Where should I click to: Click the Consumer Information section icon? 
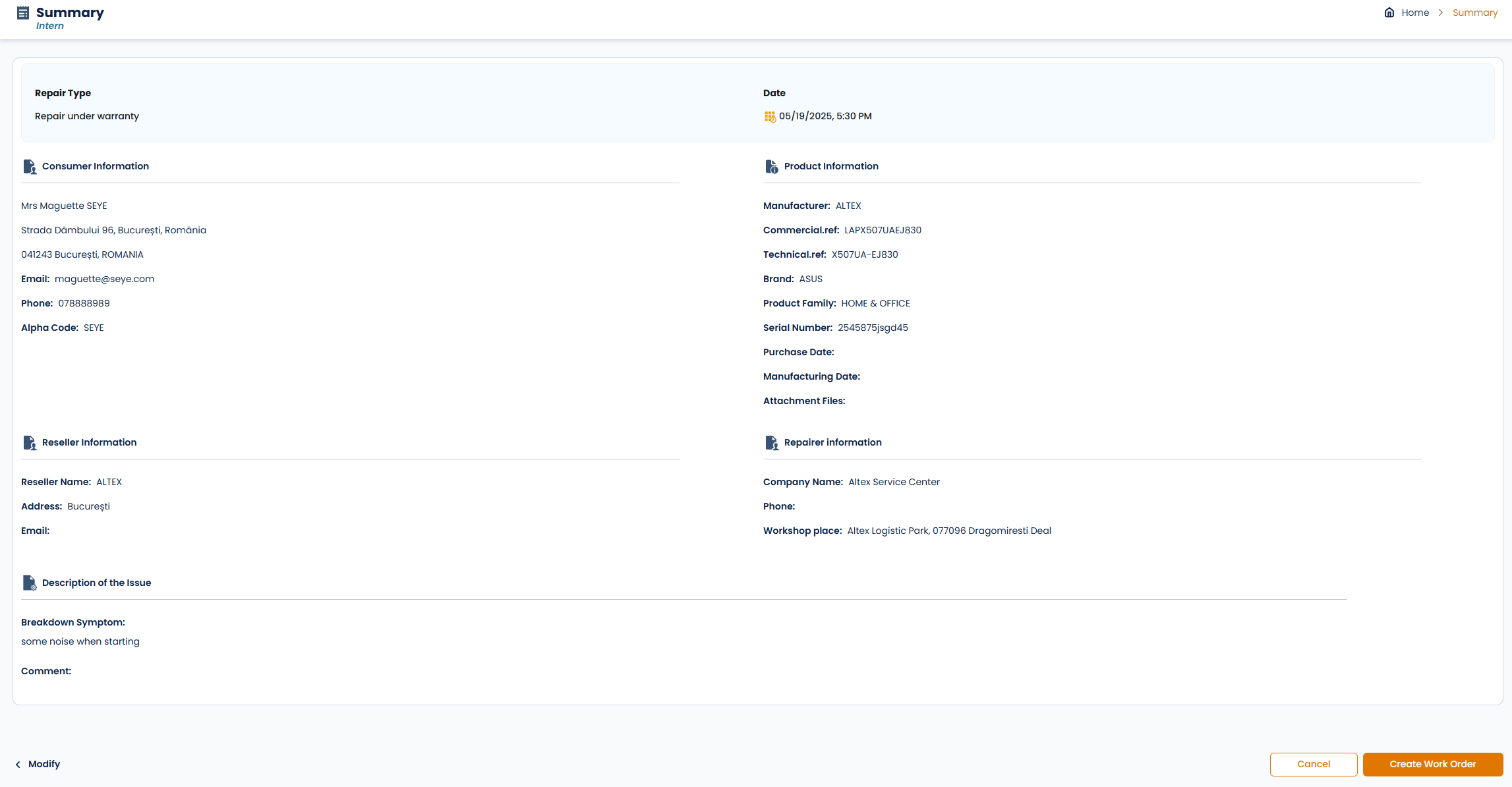tap(30, 167)
